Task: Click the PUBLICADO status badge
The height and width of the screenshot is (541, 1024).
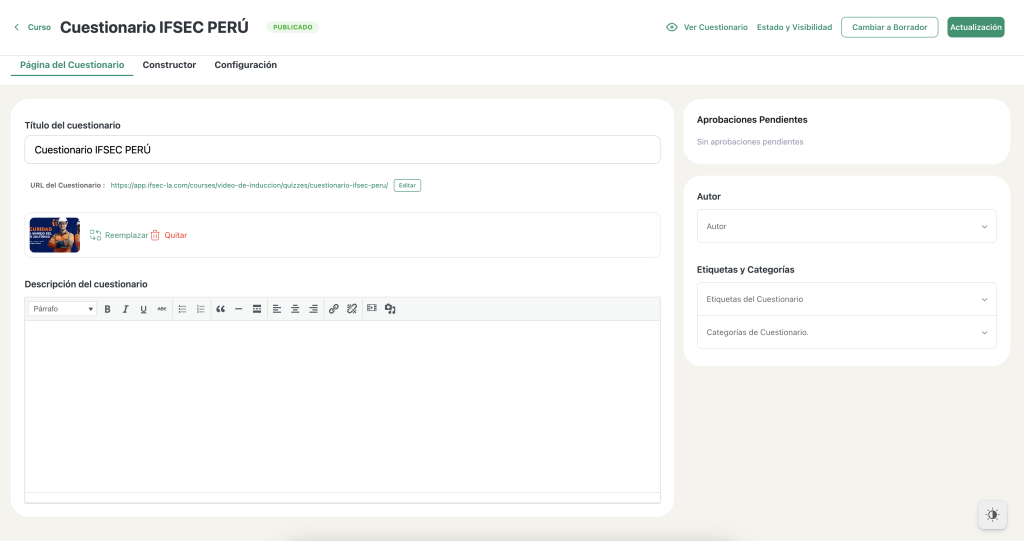Action: click(293, 27)
